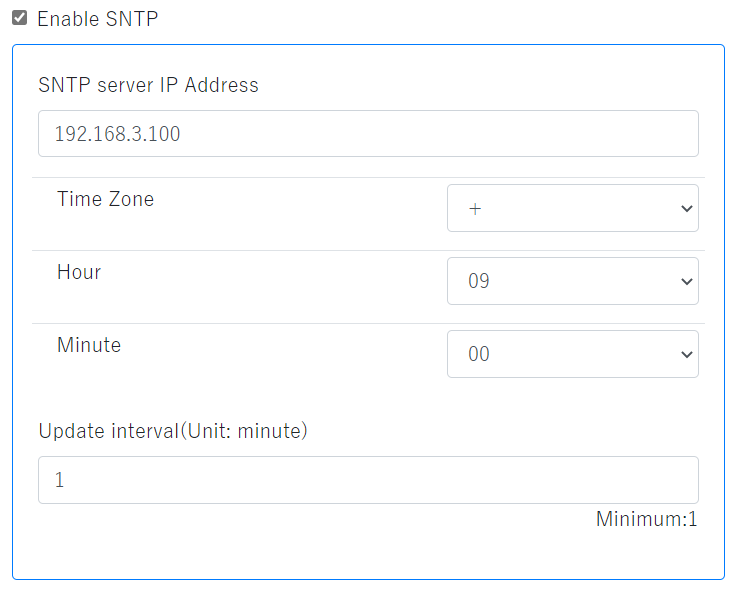The width and height of the screenshot is (742, 602).
Task: Open the Time Zone sign dropdown
Action: coord(572,208)
